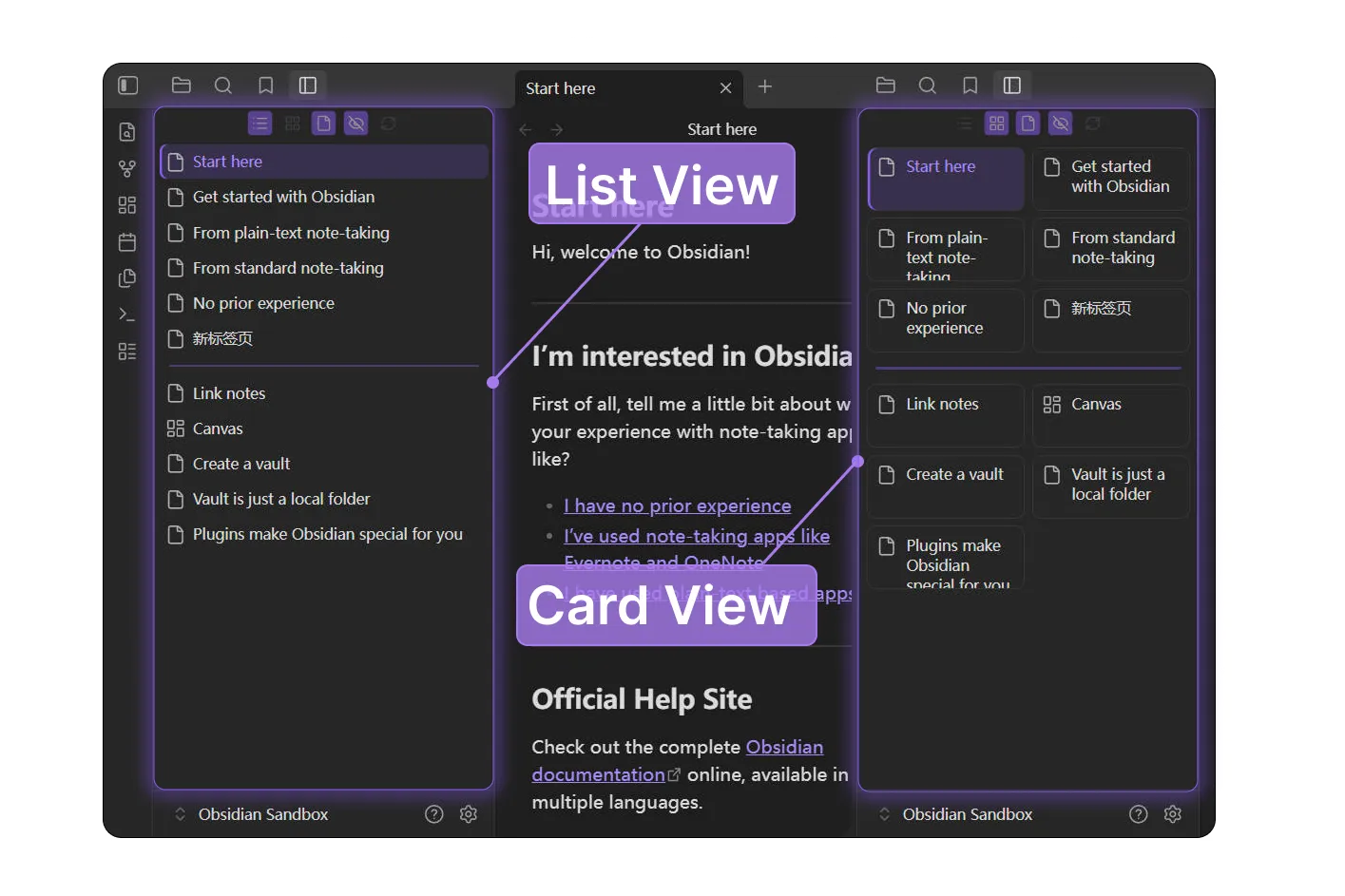Open 'Canvas' in the left list

point(324,429)
